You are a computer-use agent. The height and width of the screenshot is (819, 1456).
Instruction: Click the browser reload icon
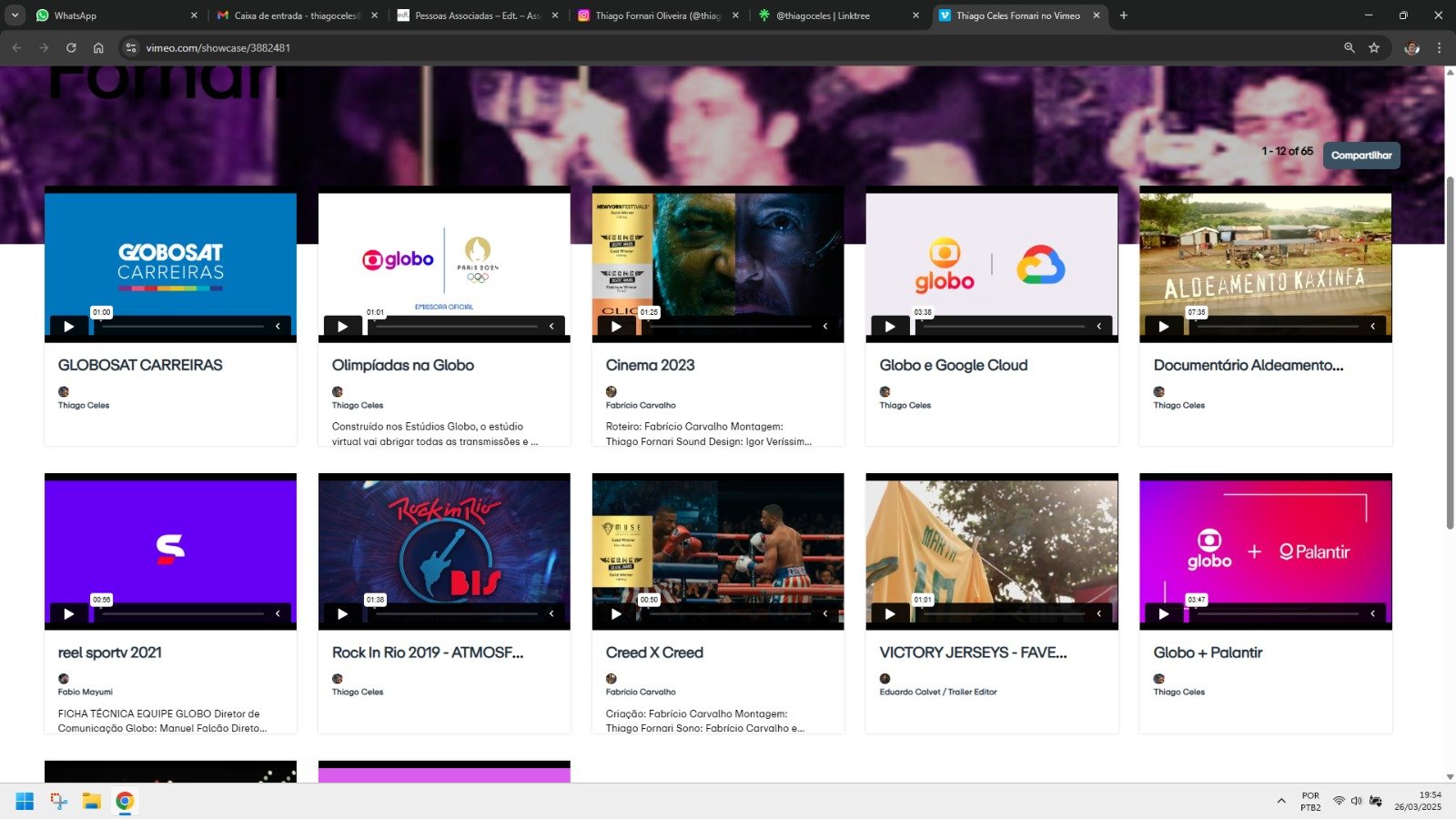click(x=71, y=47)
